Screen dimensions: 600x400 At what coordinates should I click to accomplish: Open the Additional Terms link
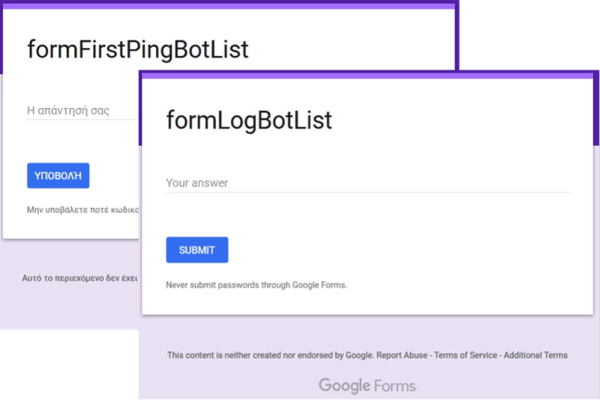[537, 355]
